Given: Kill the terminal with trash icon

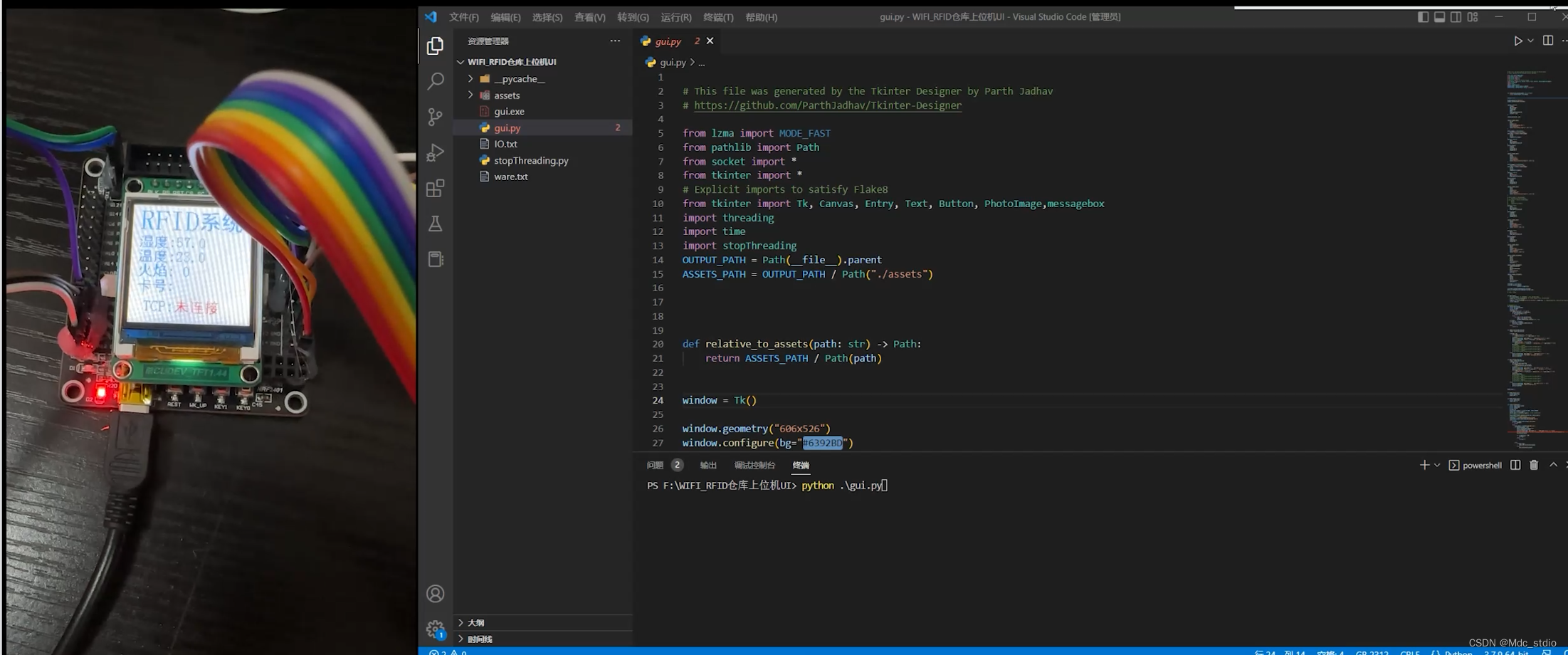Looking at the screenshot, I should pyautogui.click(x=1534, y=465).
